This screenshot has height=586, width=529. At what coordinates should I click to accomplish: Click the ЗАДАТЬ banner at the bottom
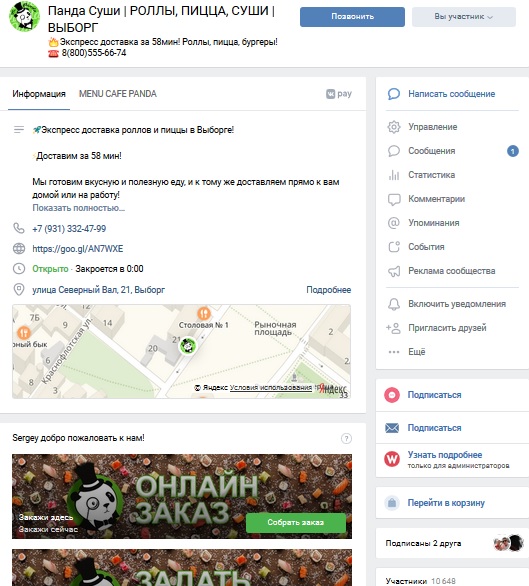pos(182,567)
